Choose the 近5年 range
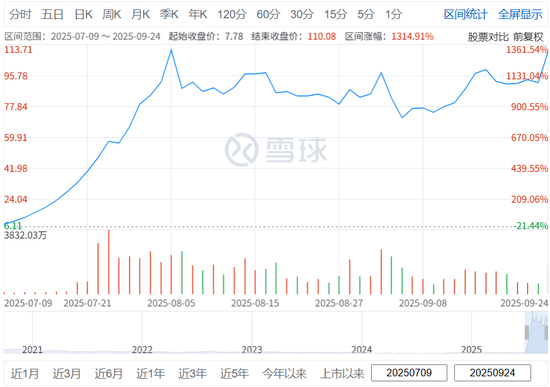 point(234,373)
